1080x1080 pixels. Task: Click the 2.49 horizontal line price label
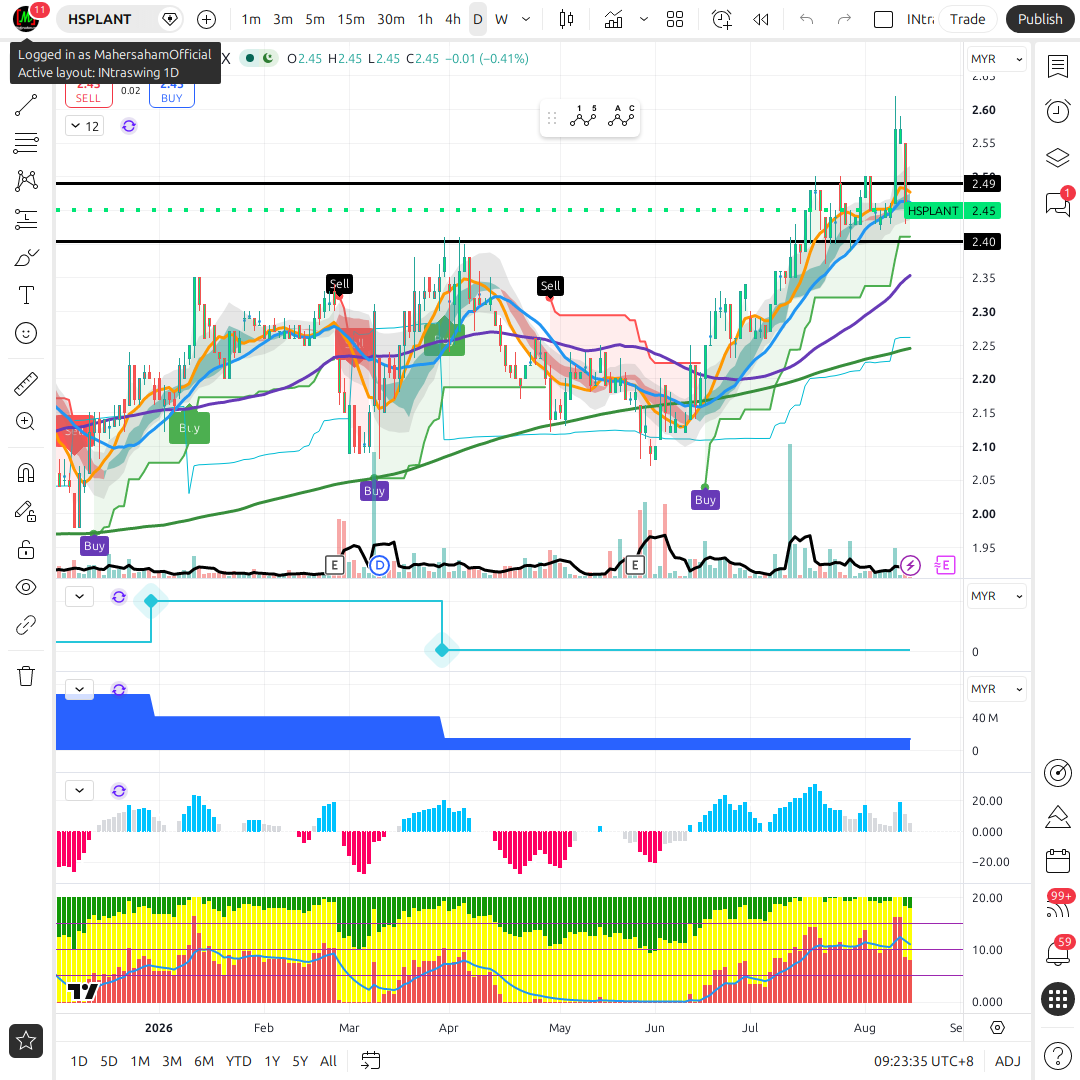983,184
